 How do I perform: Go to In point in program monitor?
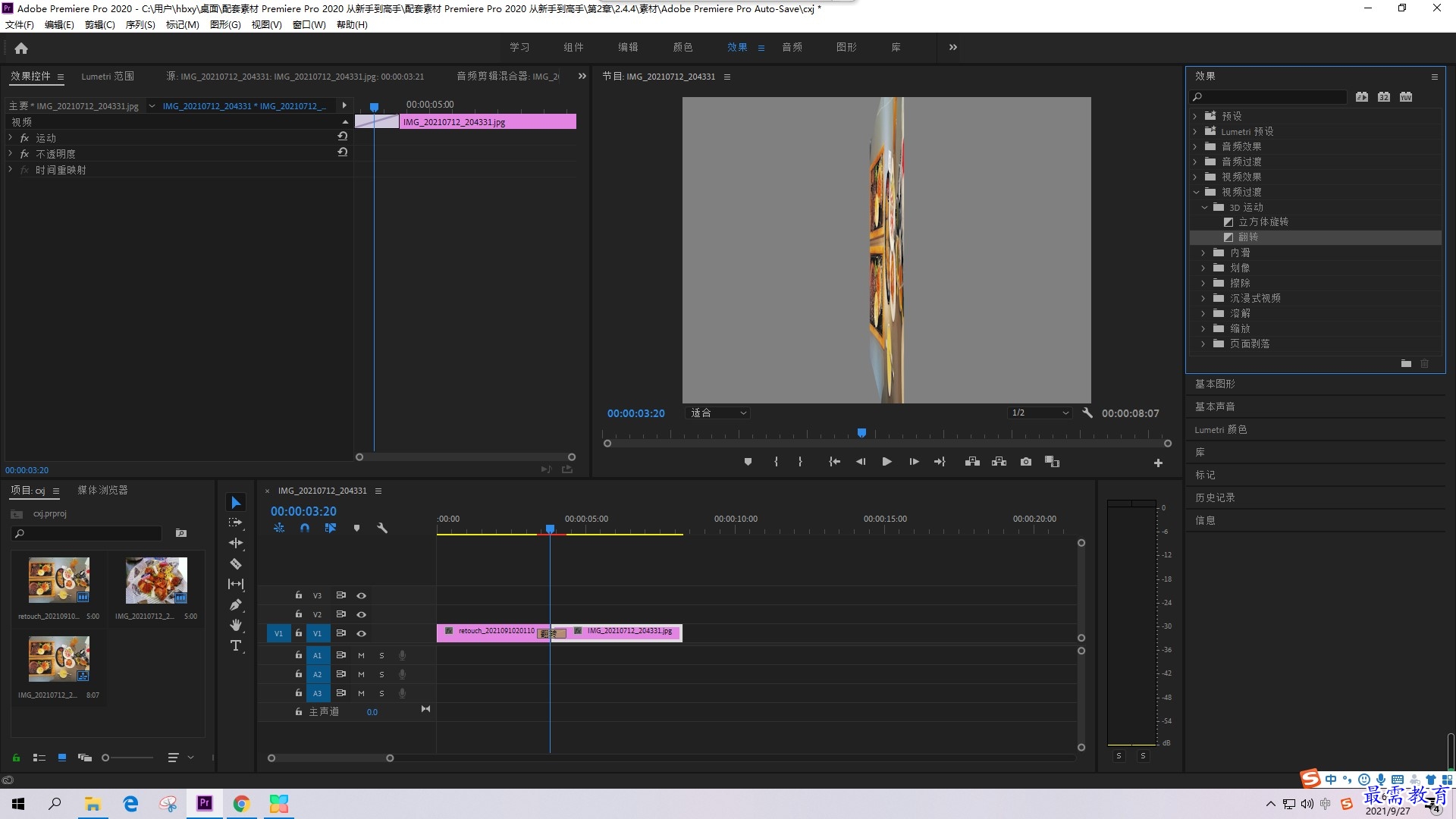(x=834, y=462)
